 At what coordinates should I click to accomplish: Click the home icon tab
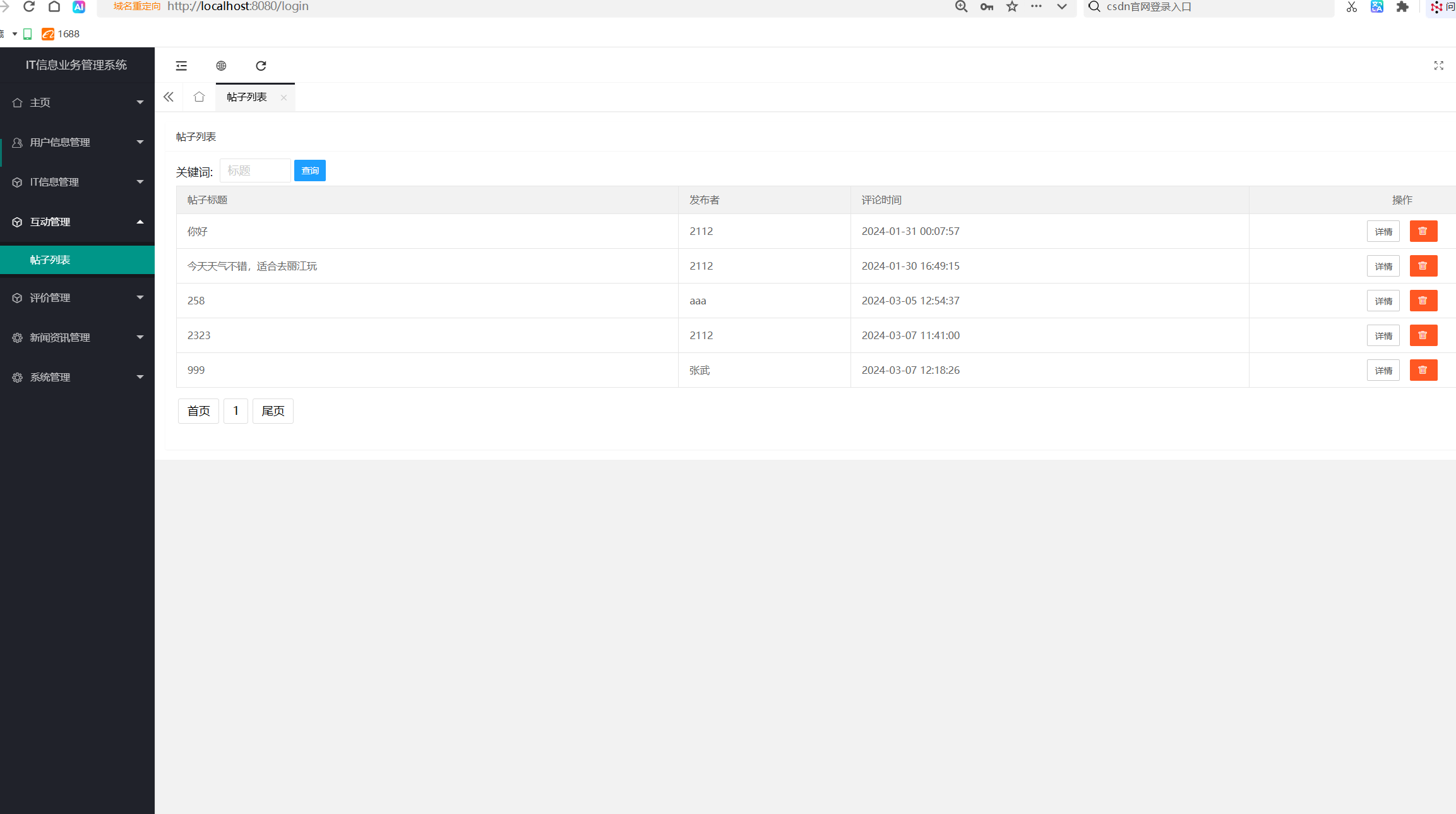[199, 97]
